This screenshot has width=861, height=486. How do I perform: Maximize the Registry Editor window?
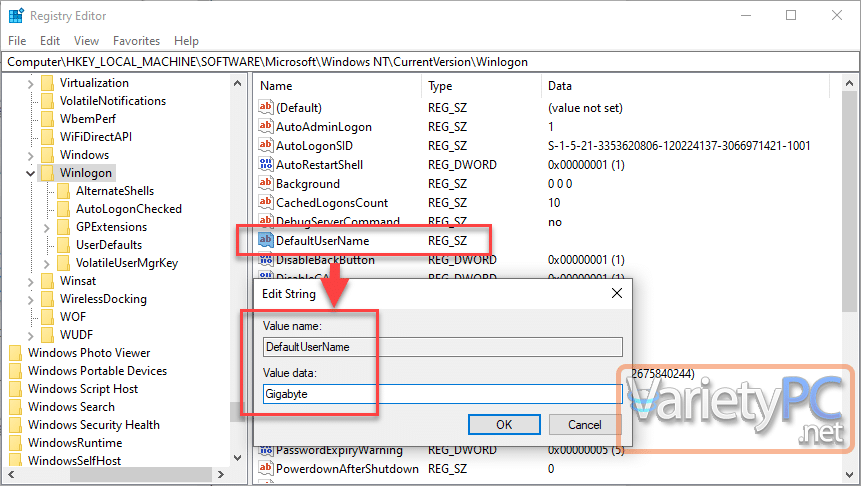791,15
